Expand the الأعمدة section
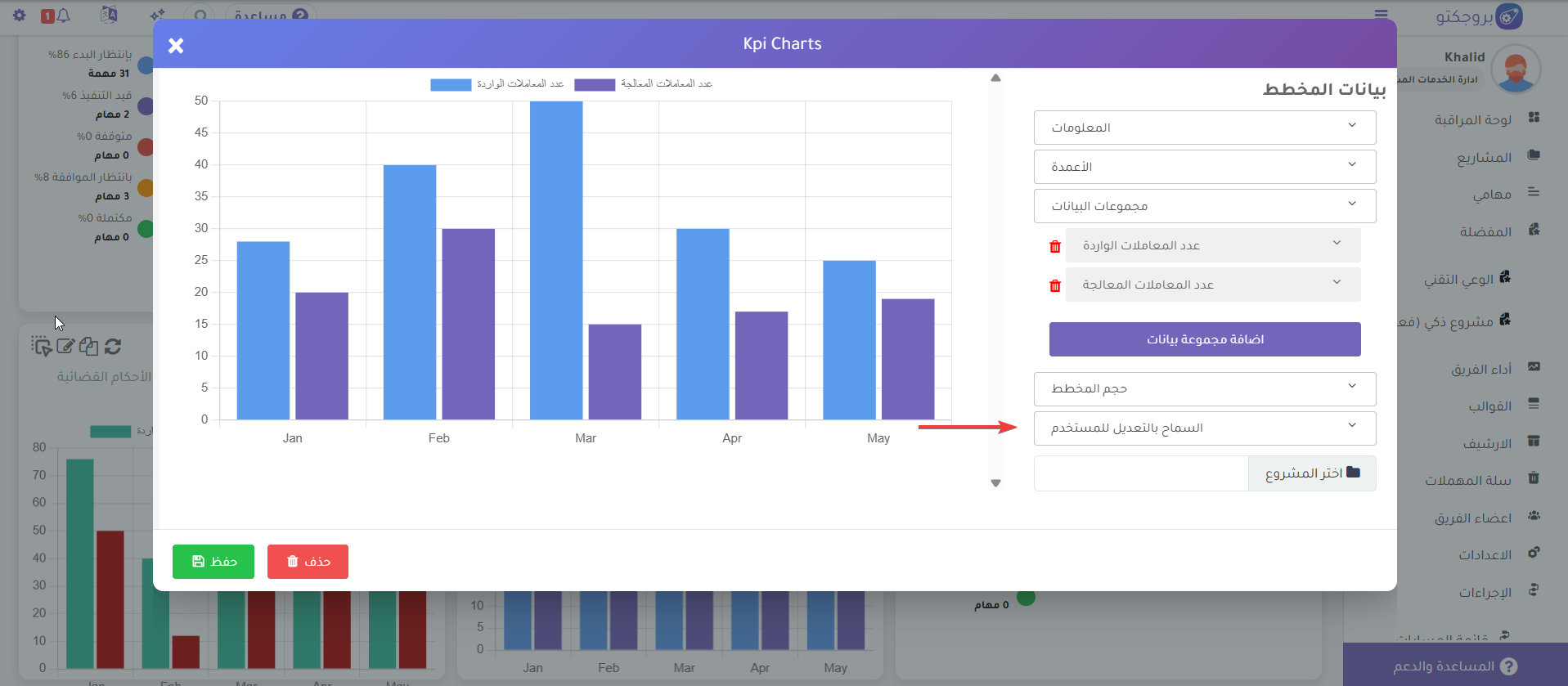 coord(1204,167)
